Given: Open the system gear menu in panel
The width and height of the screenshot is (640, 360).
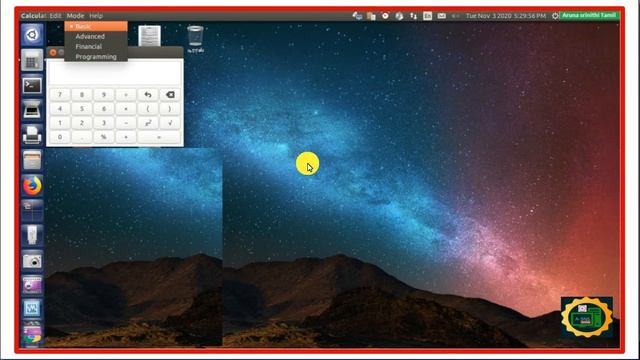Looking at the screenshot, I should [555, 16].
